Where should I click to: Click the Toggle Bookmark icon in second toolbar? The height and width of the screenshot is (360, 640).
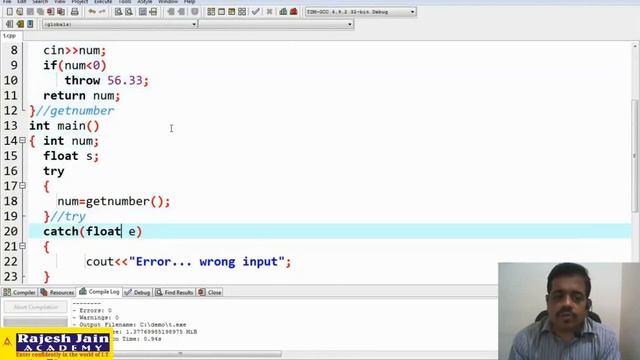20,24
